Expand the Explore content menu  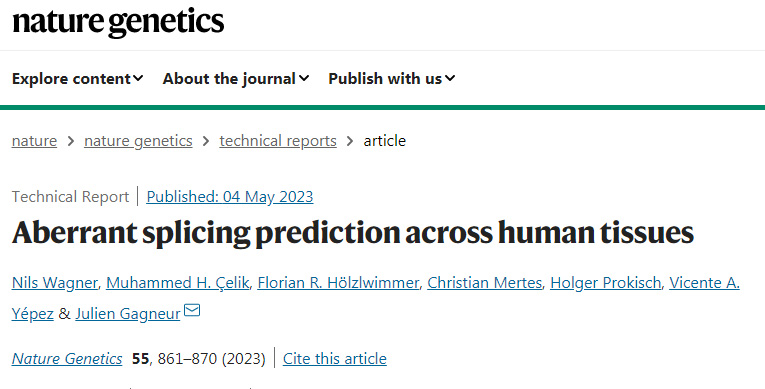coord(78,79)
